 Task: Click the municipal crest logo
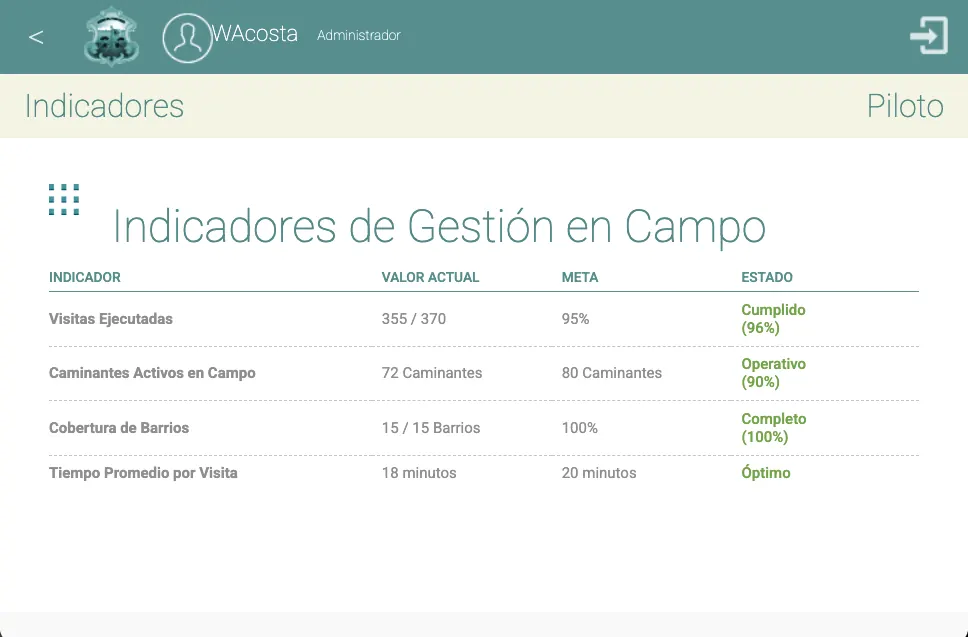point(112,36)
